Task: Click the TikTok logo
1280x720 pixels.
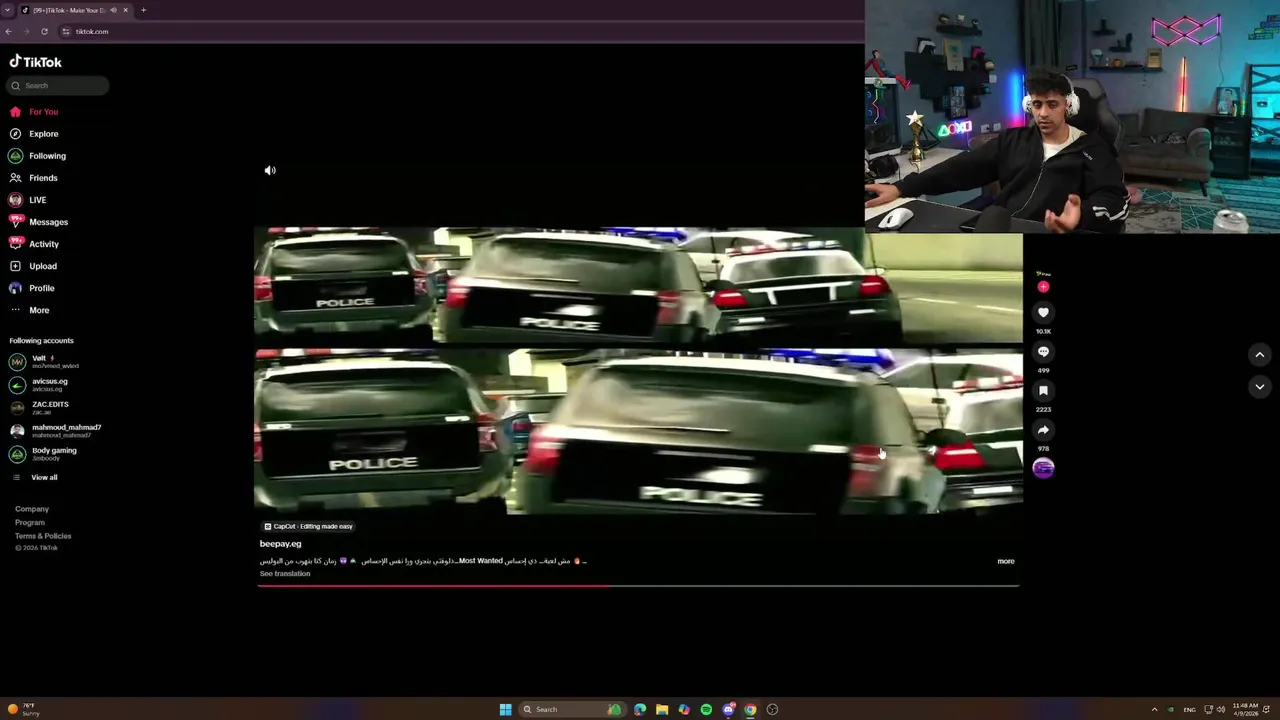Action: [x=36, y=61]
